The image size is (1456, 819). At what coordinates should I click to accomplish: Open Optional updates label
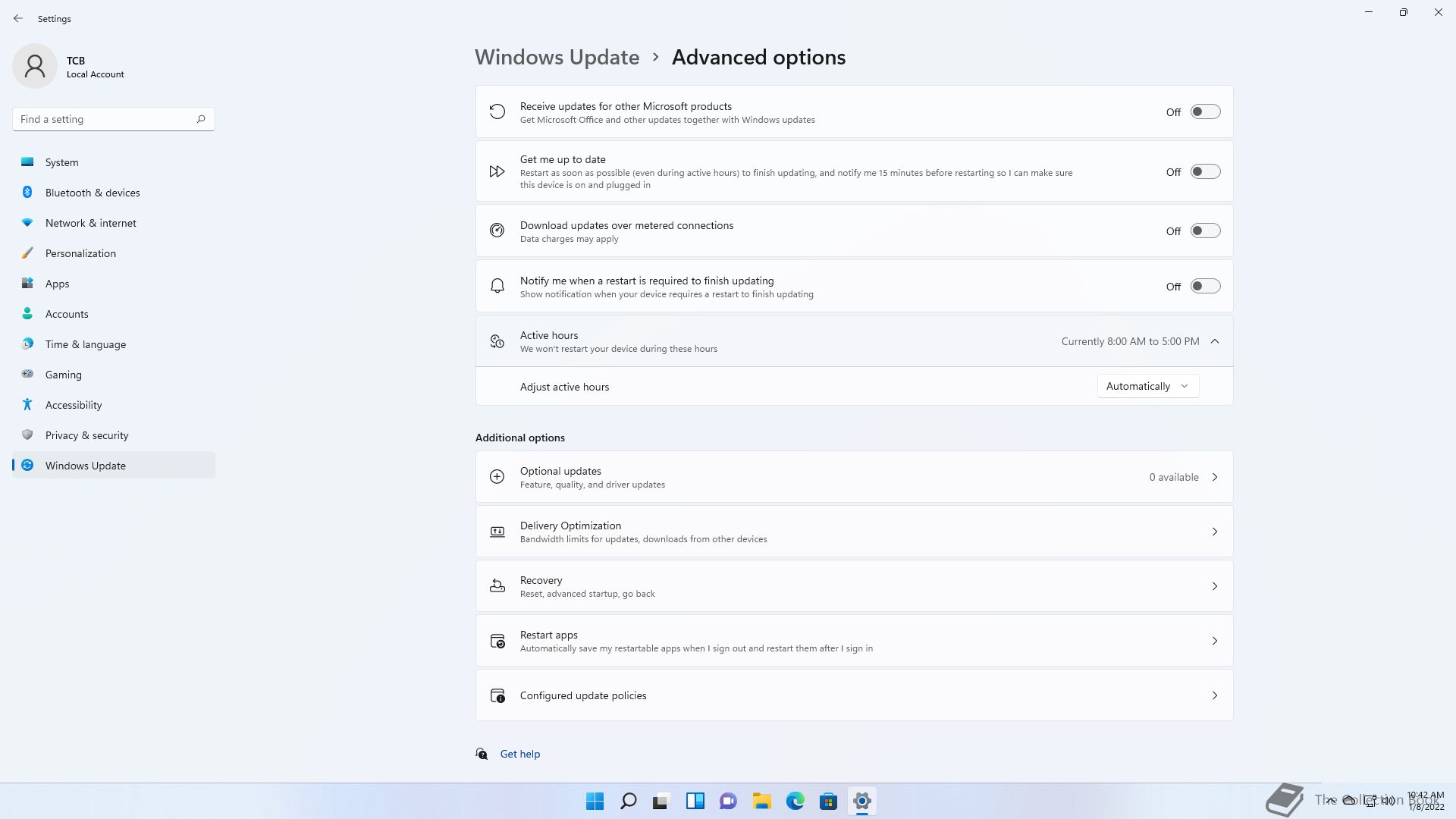(x=560, y=471)
